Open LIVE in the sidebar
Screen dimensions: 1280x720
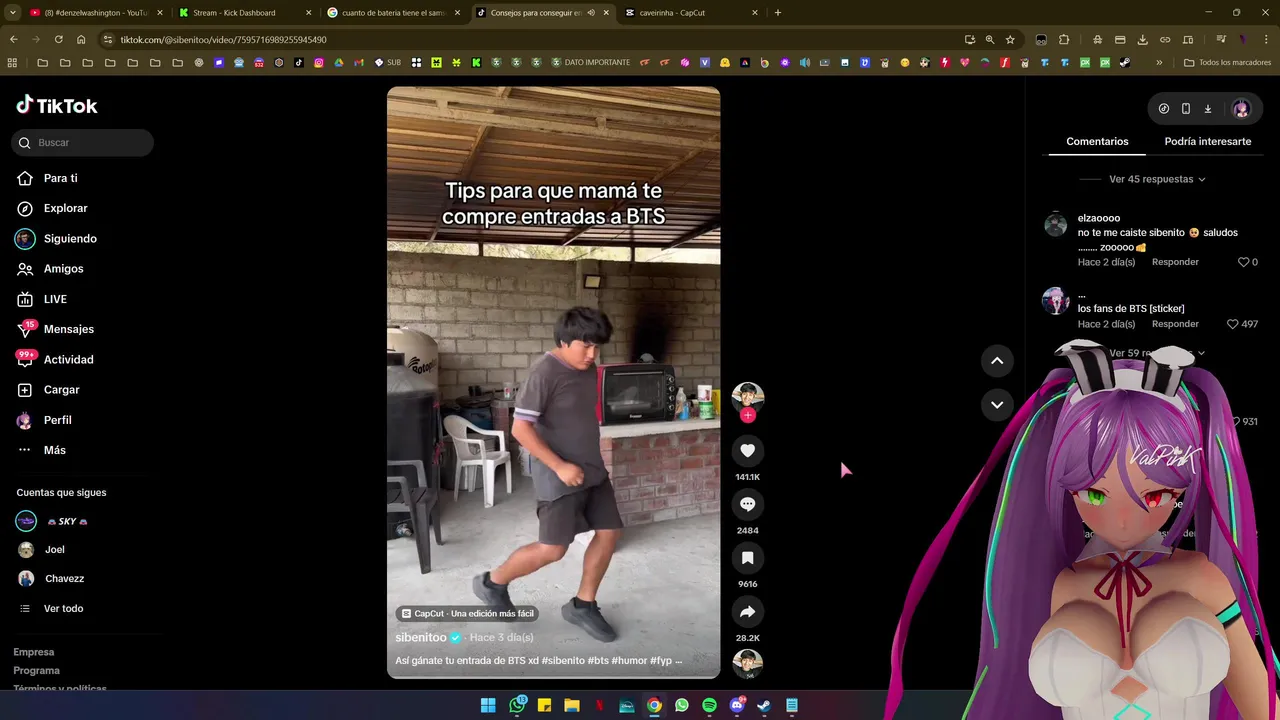[x=55, y=299]
